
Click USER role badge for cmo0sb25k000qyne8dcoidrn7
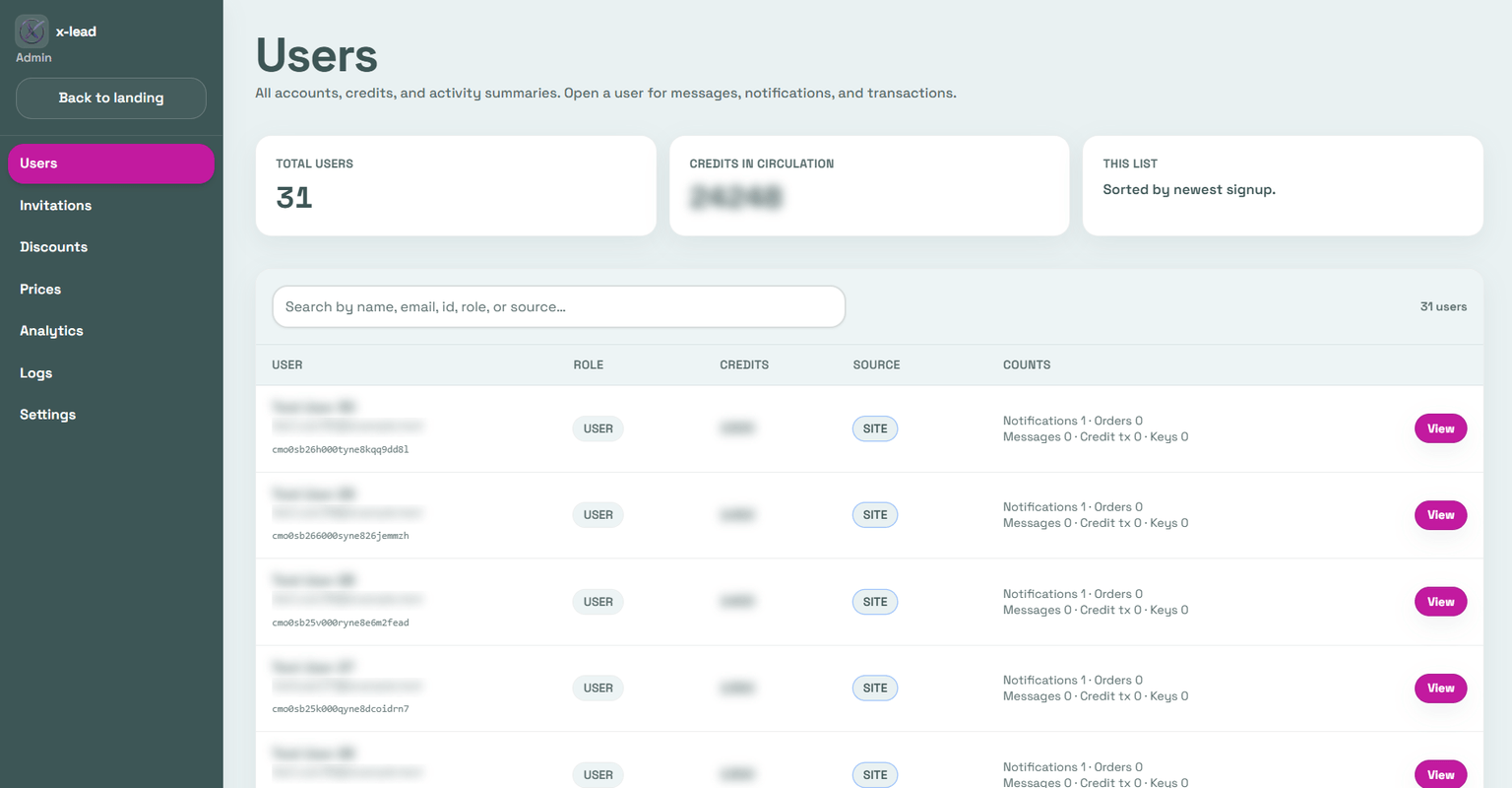pos(598,689)
